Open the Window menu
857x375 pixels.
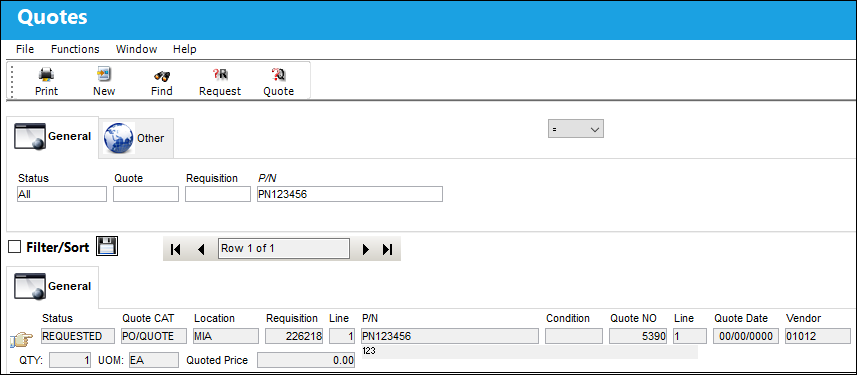[137, 49]
